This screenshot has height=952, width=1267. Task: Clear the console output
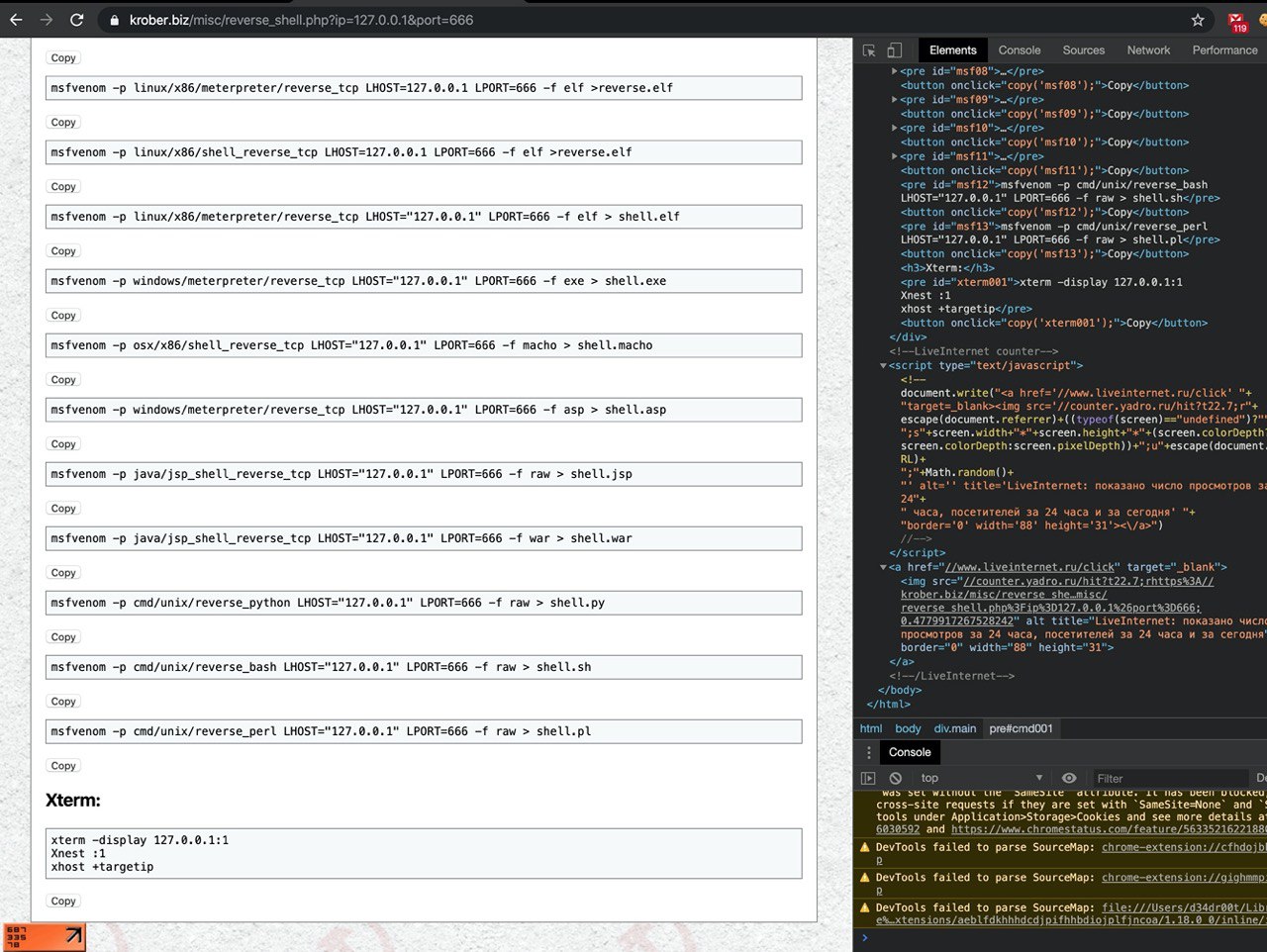pyautogui.click(x=896, y=779)
